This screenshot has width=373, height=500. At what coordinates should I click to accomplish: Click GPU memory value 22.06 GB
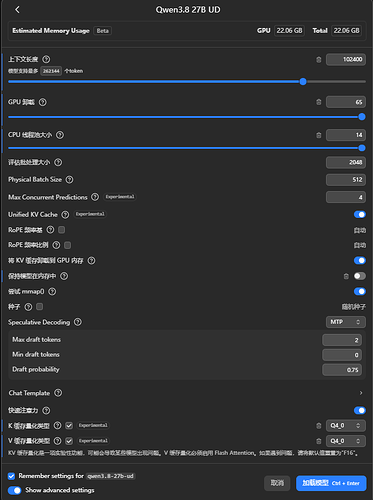pyautogui.click(x=289, y=31)
